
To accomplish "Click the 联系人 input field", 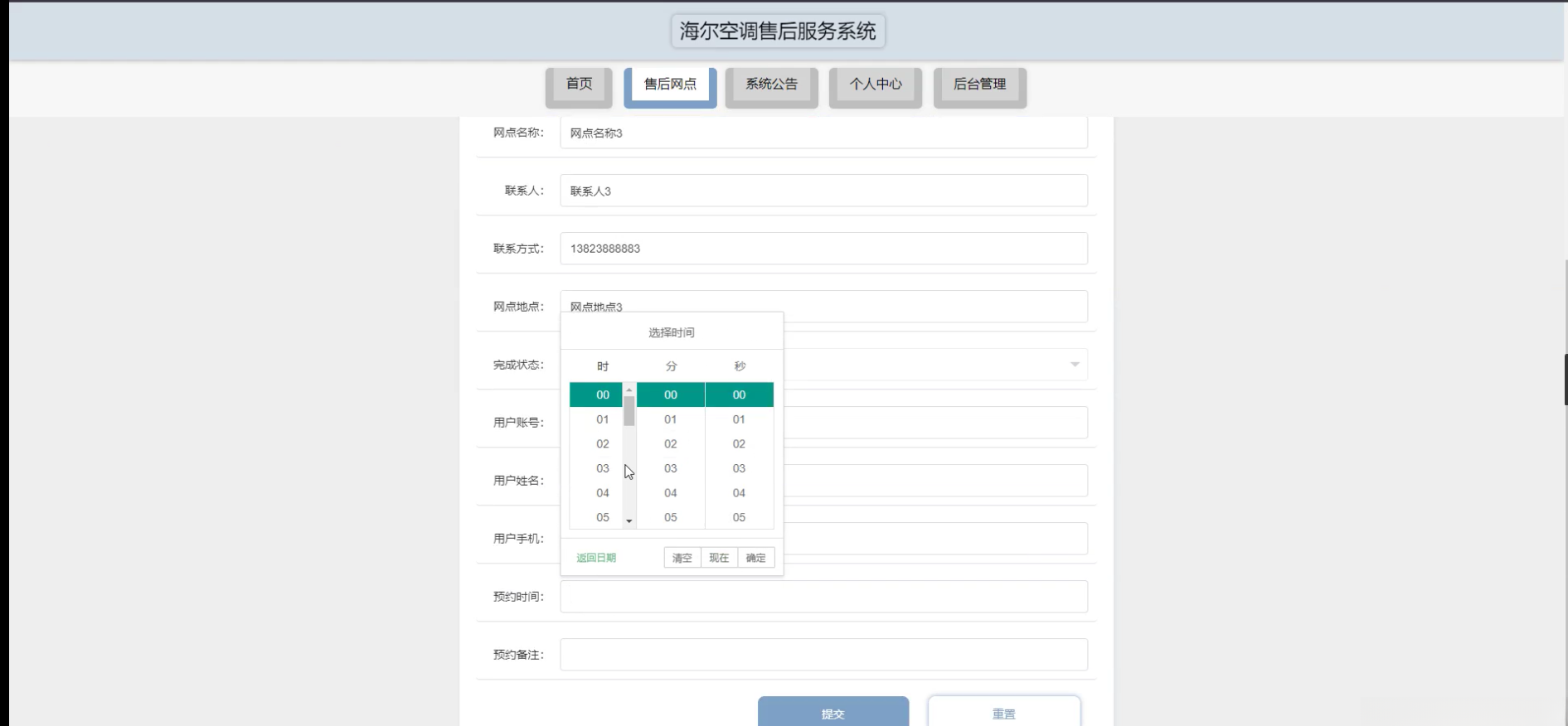I will pos(823,191).
